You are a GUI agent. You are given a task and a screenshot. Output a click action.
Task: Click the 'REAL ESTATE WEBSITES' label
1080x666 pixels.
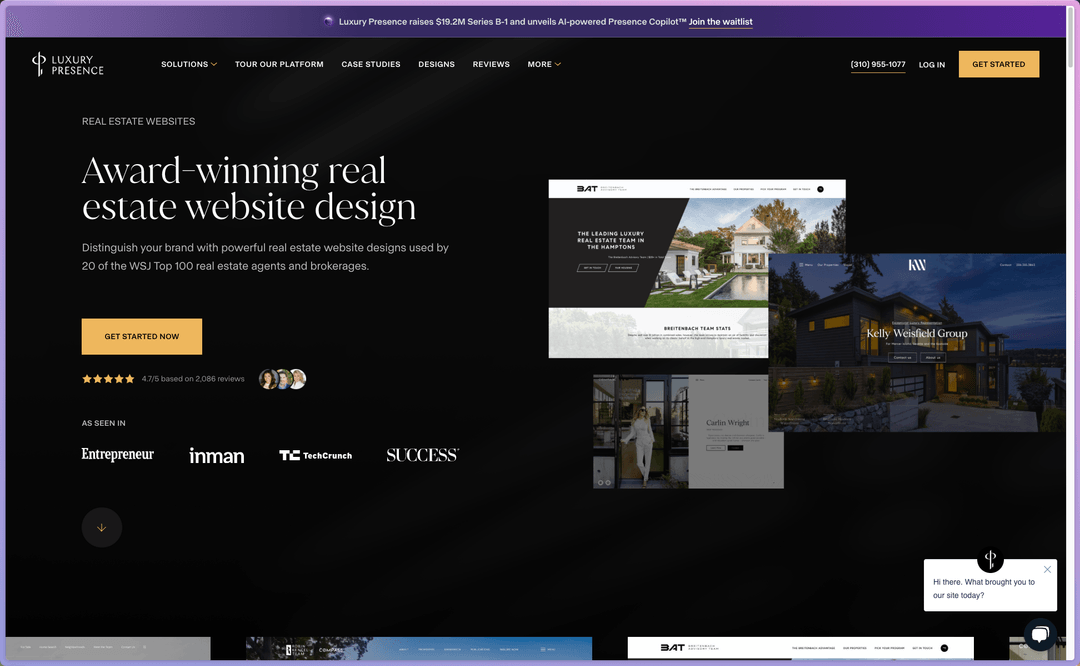point(138,121)
